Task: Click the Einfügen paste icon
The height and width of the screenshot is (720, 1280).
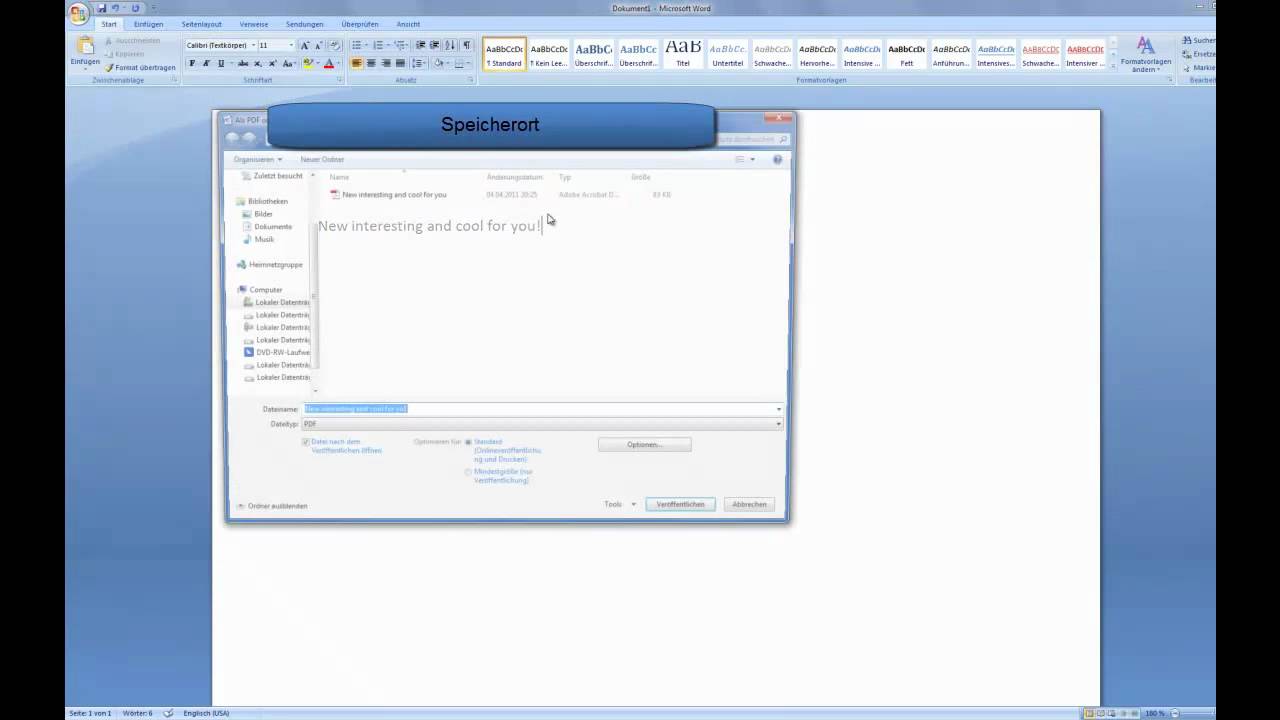Action: [85, 46]
